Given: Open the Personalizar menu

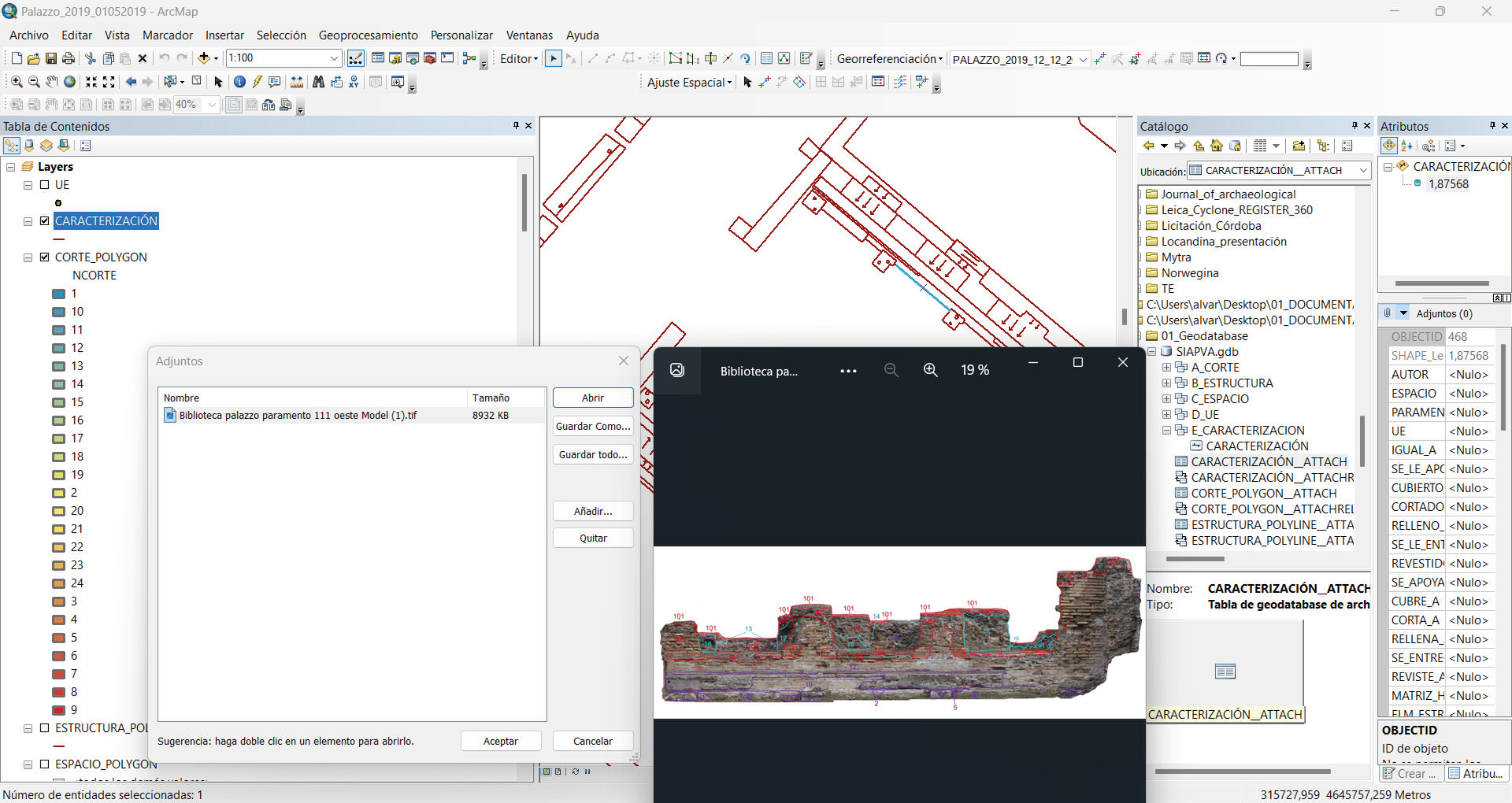Looking at the screenshot, I should tap(461, 35).
